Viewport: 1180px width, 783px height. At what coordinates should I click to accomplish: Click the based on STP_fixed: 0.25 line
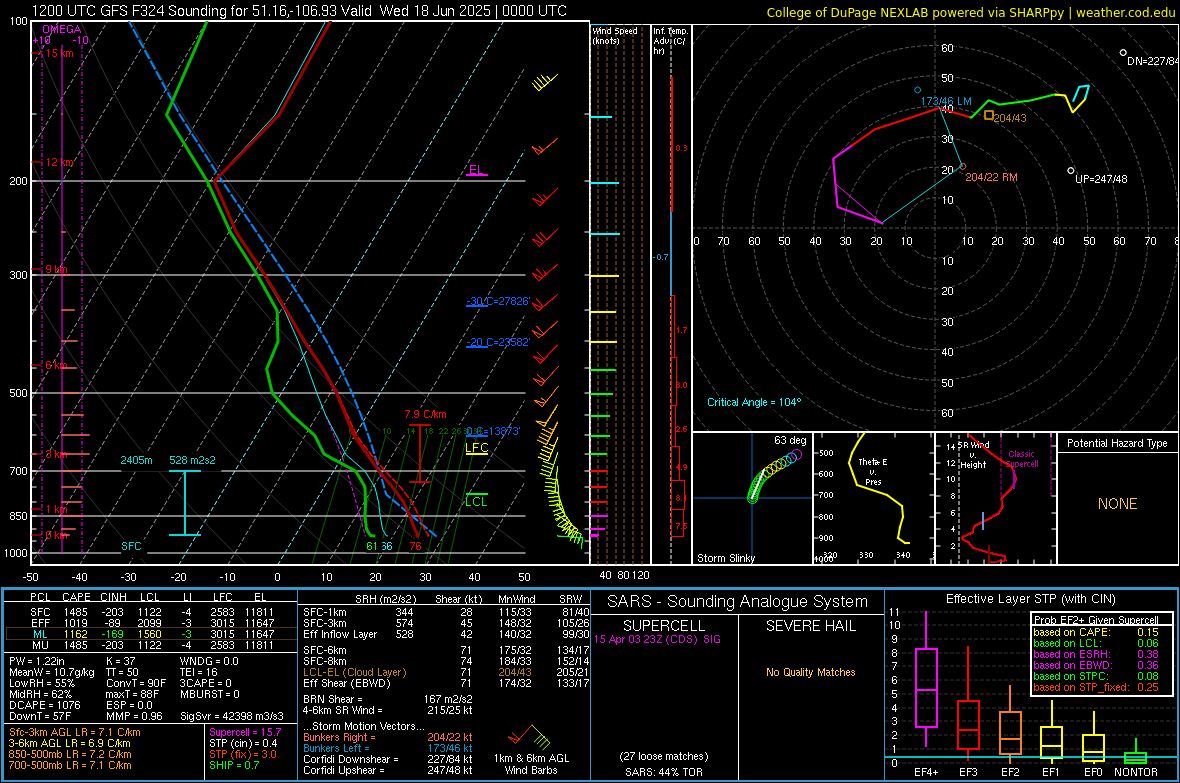(x=1096, y=687)
